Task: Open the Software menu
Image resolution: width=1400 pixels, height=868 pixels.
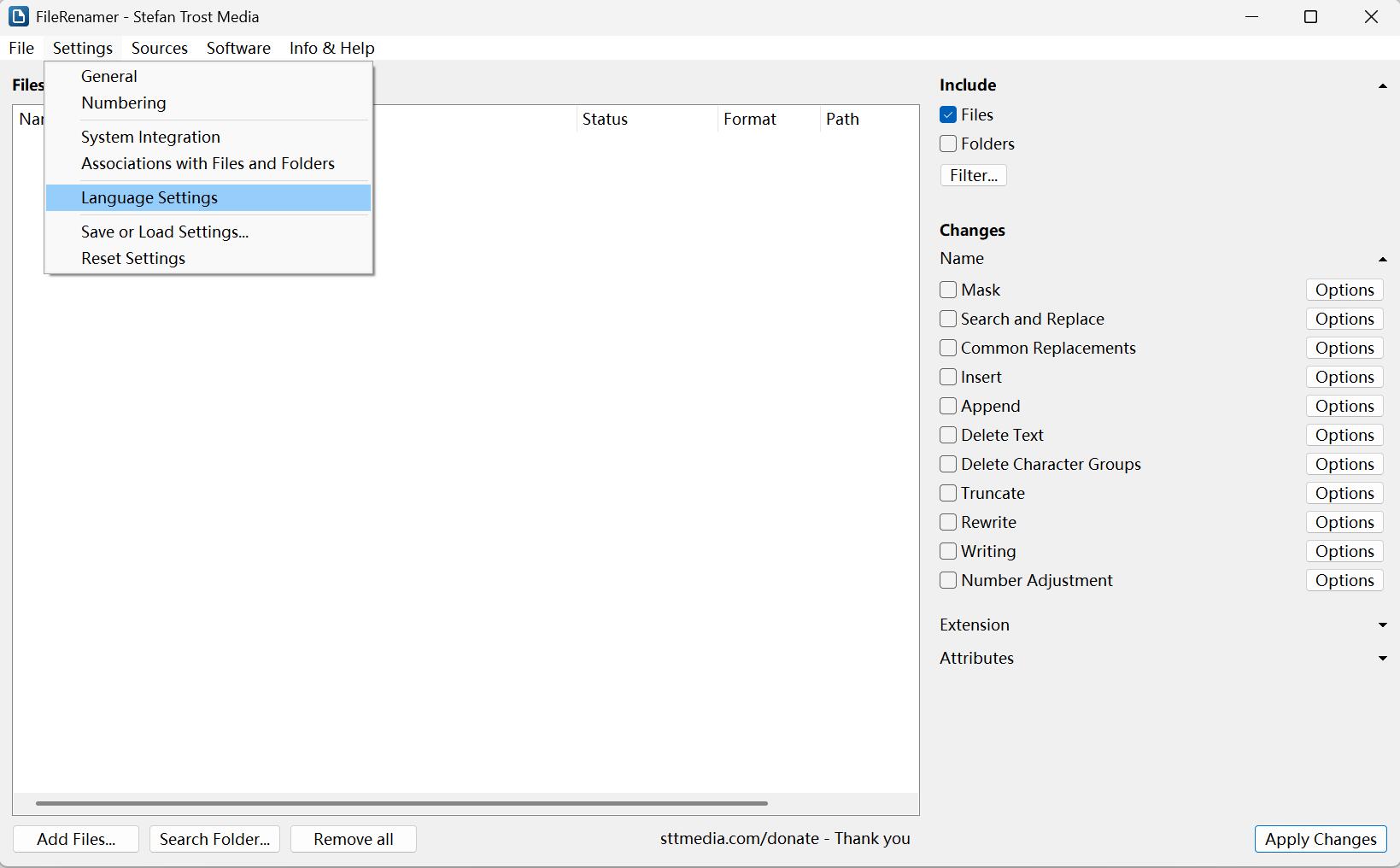Action: click(238, 48)
